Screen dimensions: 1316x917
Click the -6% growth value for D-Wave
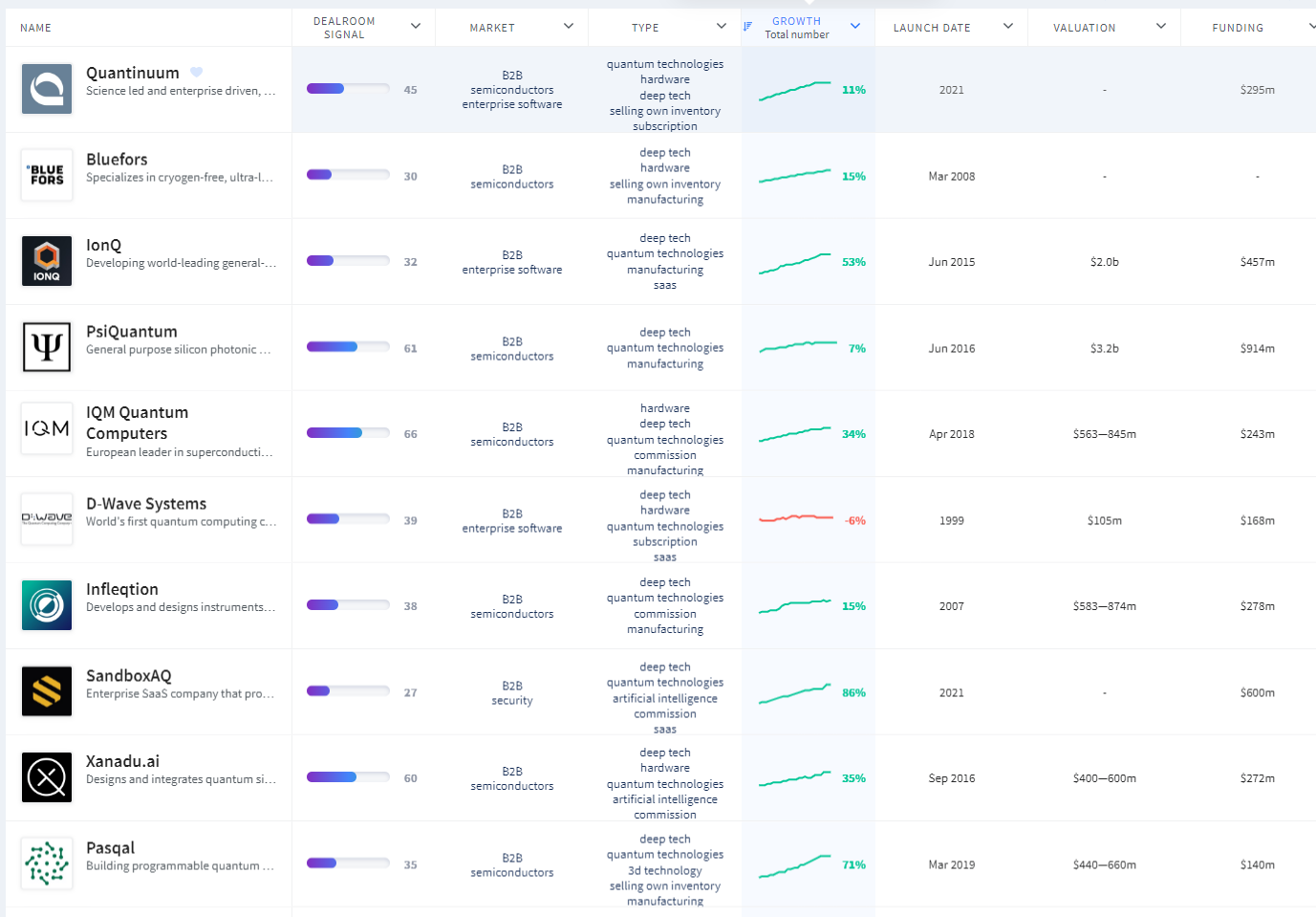[855, 520]
